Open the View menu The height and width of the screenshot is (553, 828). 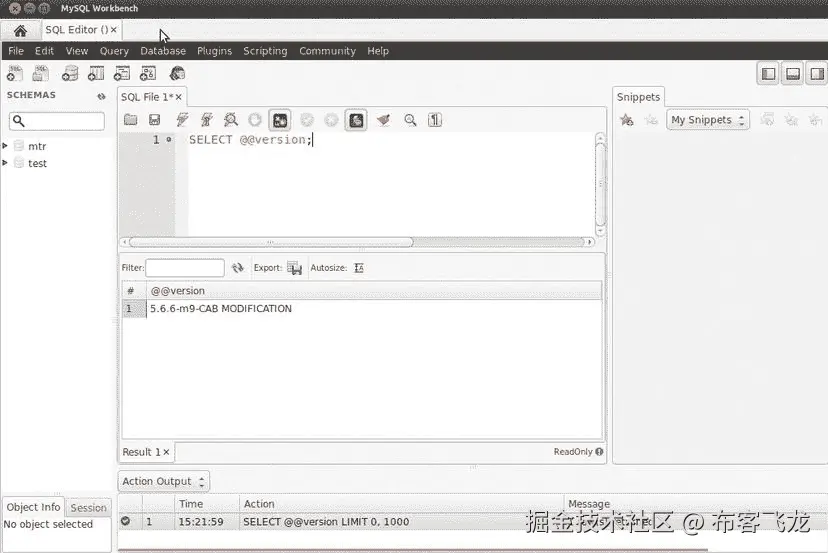(77, 51)
